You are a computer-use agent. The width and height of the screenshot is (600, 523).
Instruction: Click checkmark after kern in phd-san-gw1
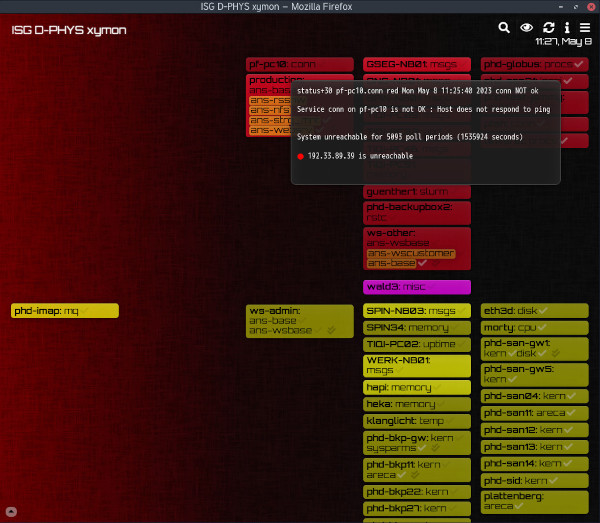[512, 354]
